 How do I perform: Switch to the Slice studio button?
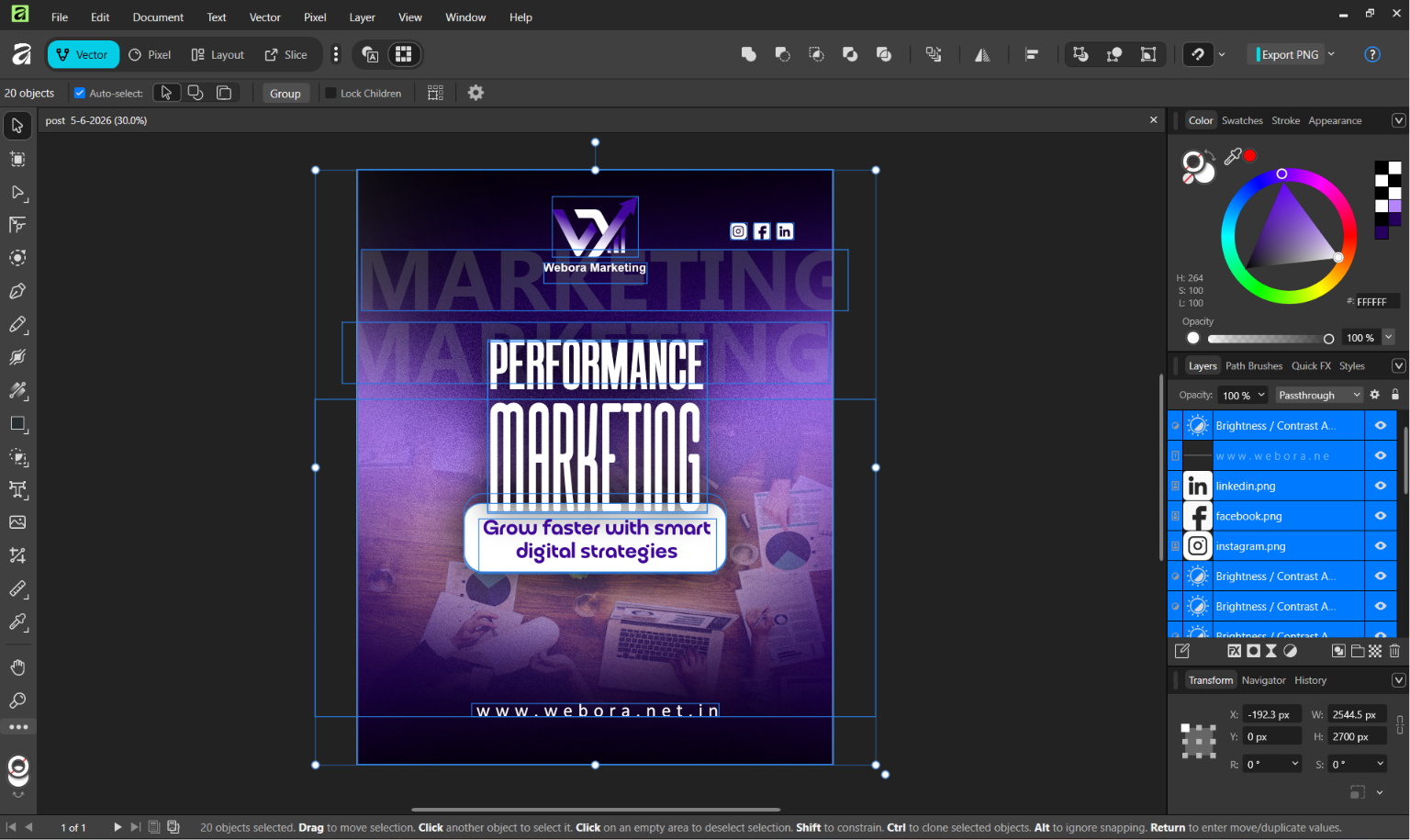point(286,54)
